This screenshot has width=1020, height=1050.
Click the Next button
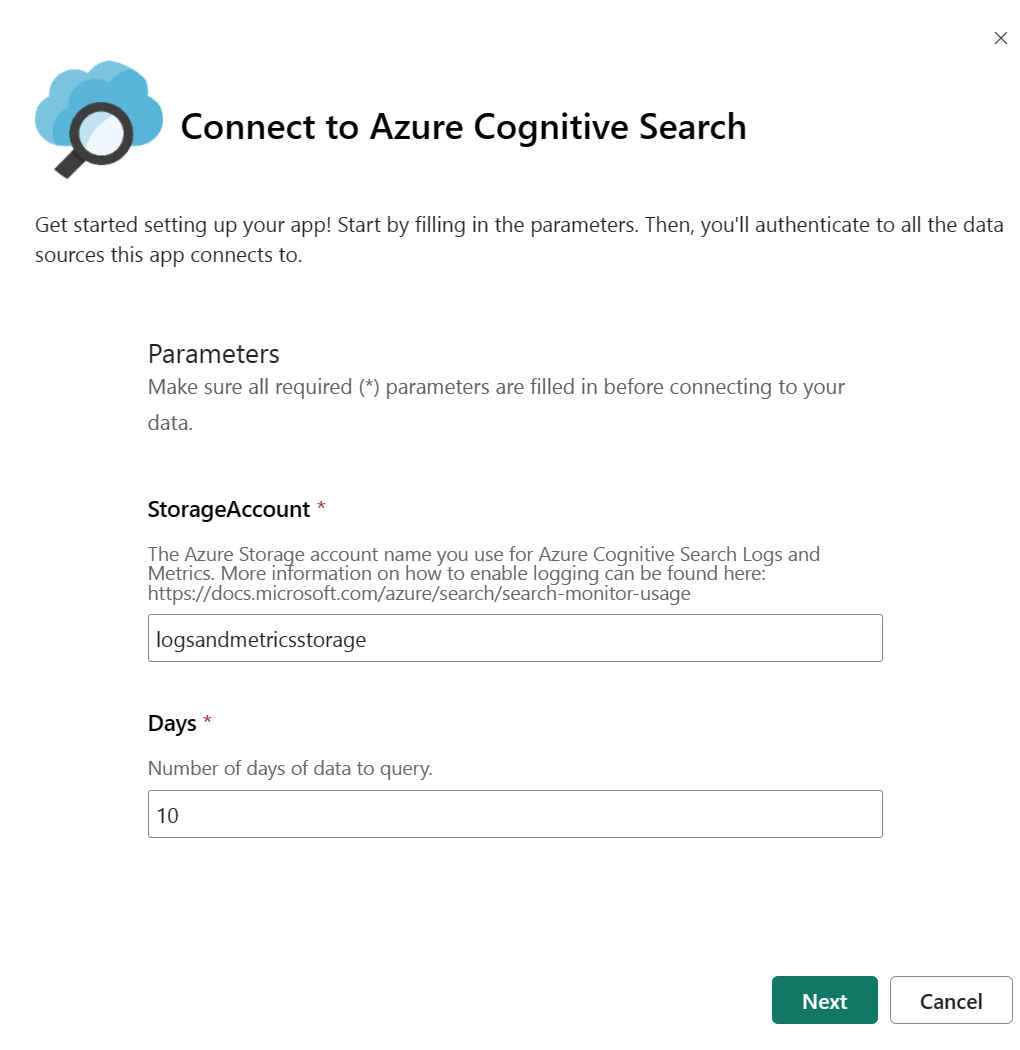tap(824, 1000)
